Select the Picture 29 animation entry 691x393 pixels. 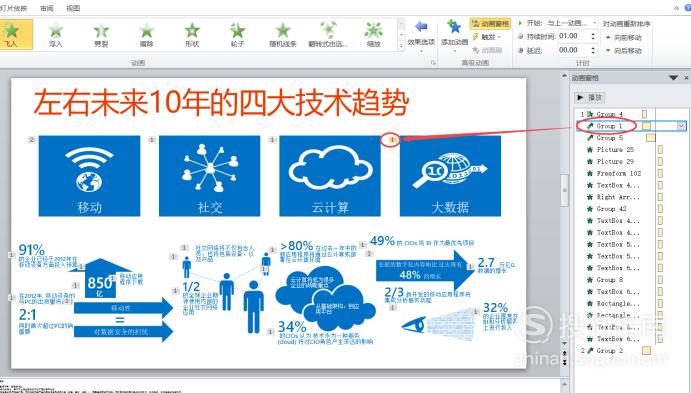[614, 162]
